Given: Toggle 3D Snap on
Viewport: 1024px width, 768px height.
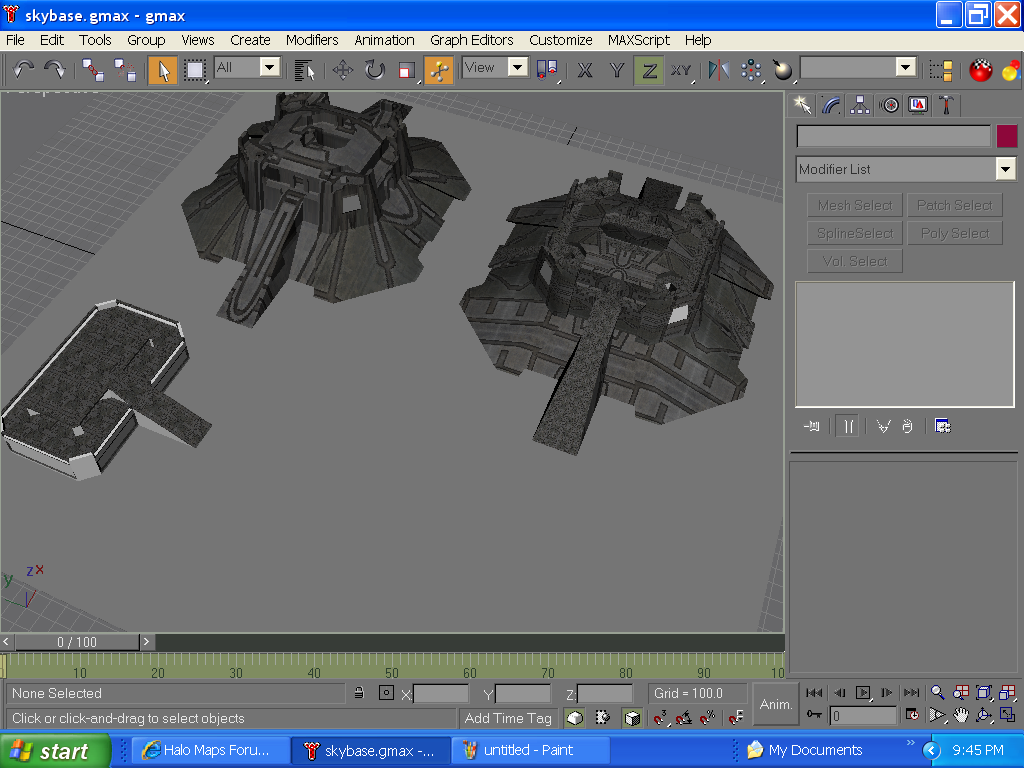Looking at the screenshot, I should pyautogui.click(x=658, y=717).
